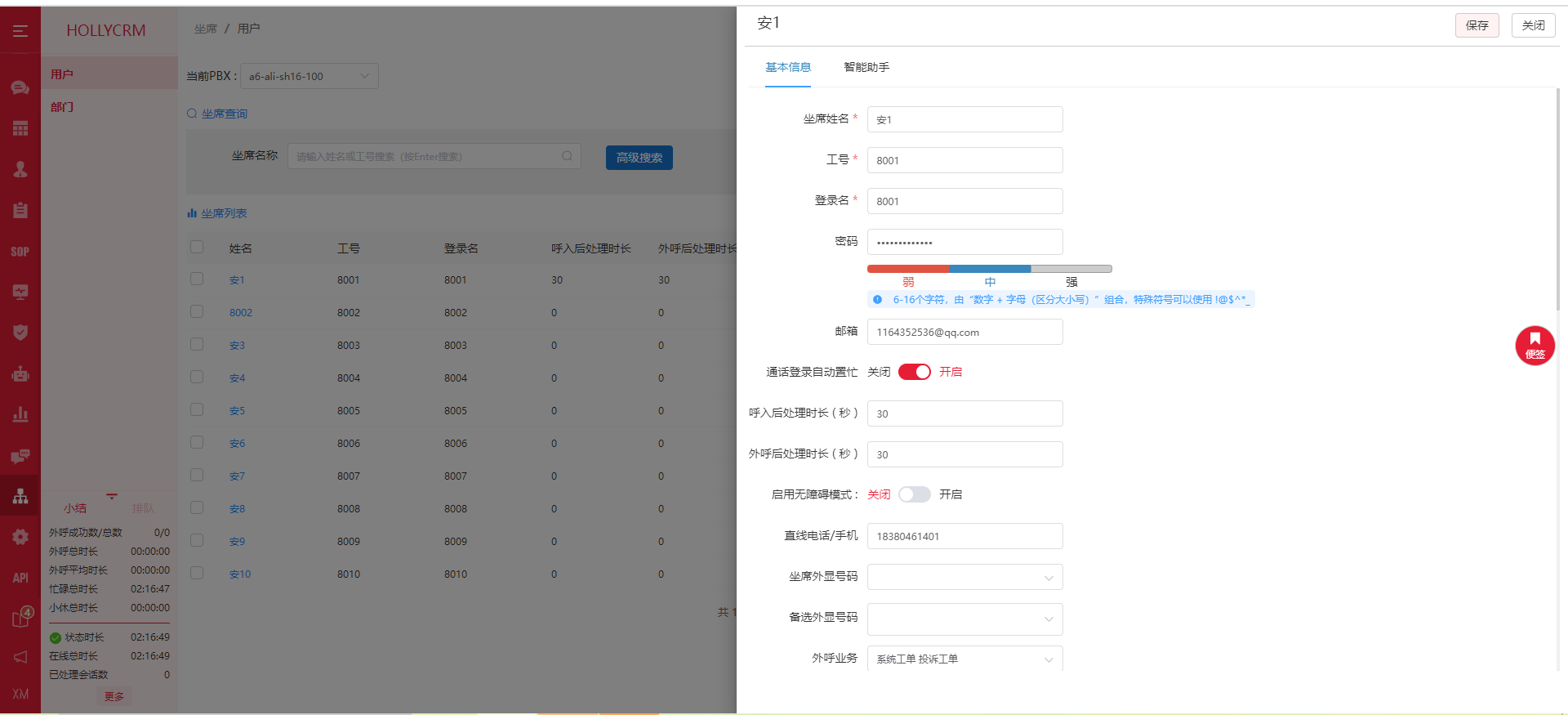Click the robot icon in sidebar
Image resolution: width=1568 pixels, height=715 pixels.
20,374
